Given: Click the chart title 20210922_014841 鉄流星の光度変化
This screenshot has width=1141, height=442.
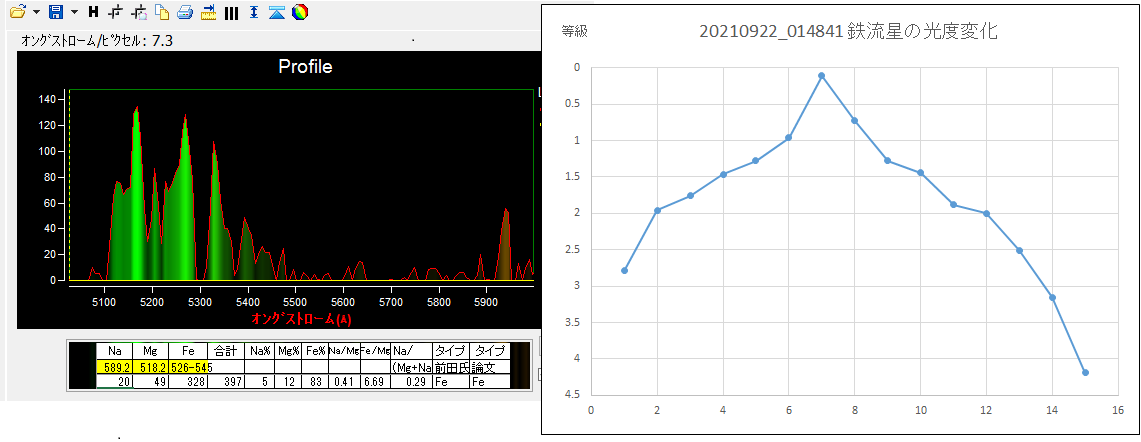Looking at the screenshot, I should 848,31.
